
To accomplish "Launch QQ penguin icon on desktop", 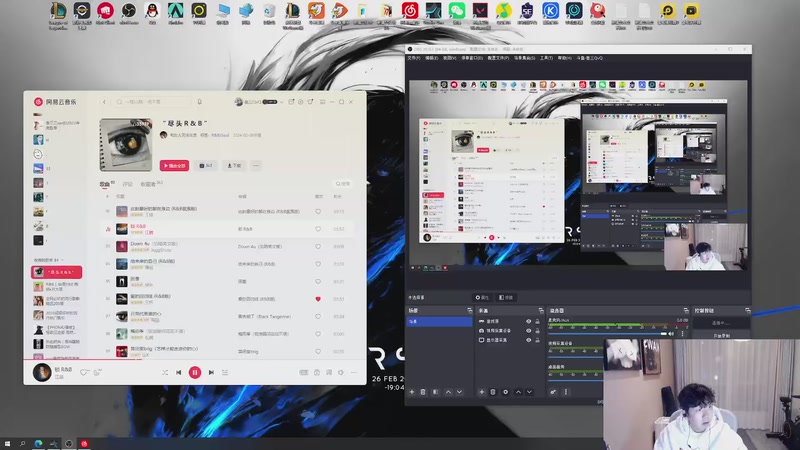I will coord(152,14).
